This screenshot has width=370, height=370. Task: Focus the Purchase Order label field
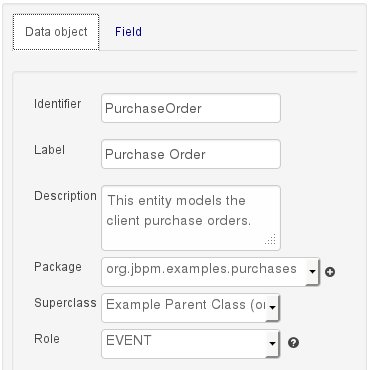tap(191, 154)
